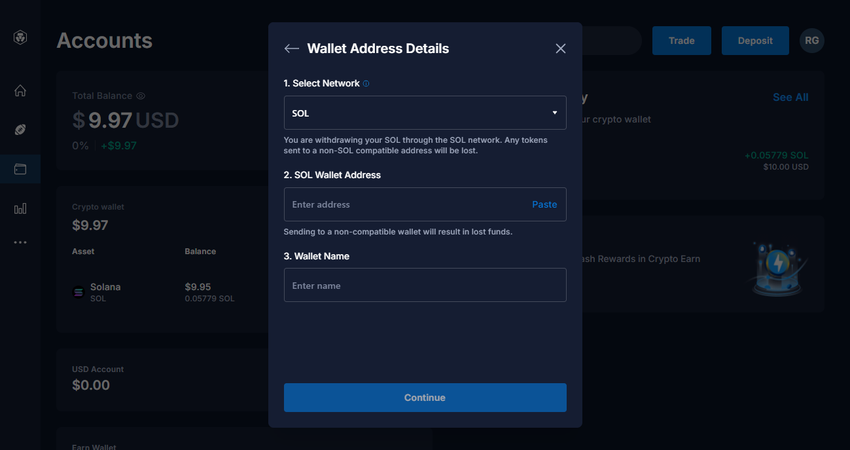Open the RG profile avatar

pos(812,41)
